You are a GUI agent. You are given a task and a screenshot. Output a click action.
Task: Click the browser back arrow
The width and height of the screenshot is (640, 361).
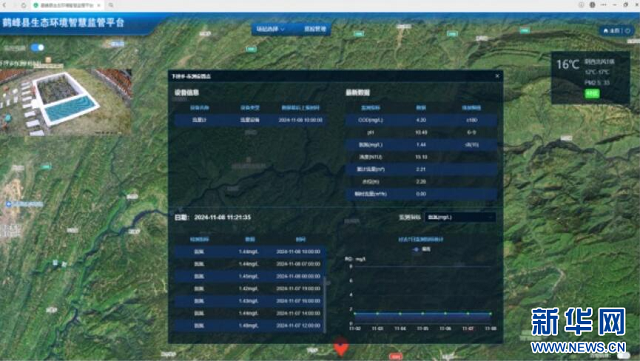pos(5,5)
